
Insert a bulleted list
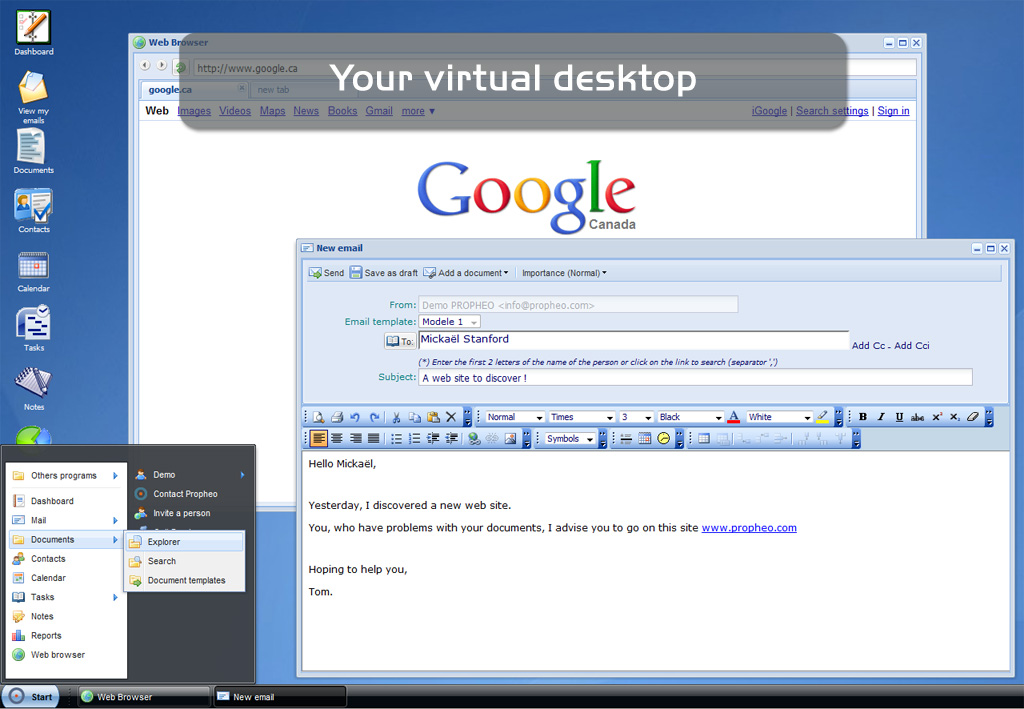396,439
